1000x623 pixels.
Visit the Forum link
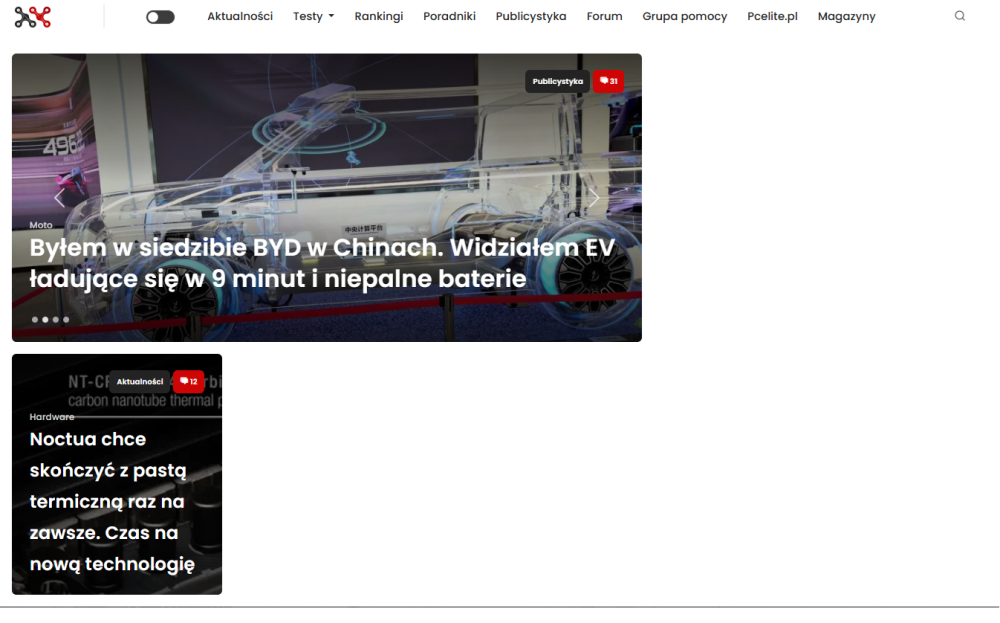(x=605, y=17)
